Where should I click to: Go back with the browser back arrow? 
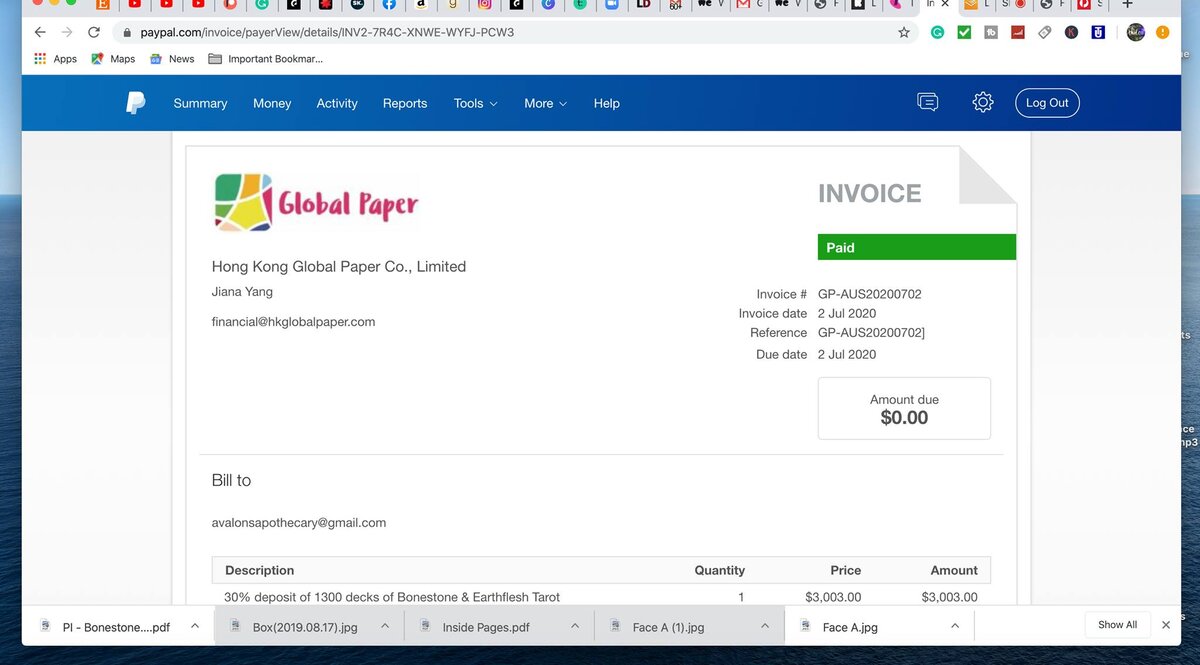click(x=40, y=32)
